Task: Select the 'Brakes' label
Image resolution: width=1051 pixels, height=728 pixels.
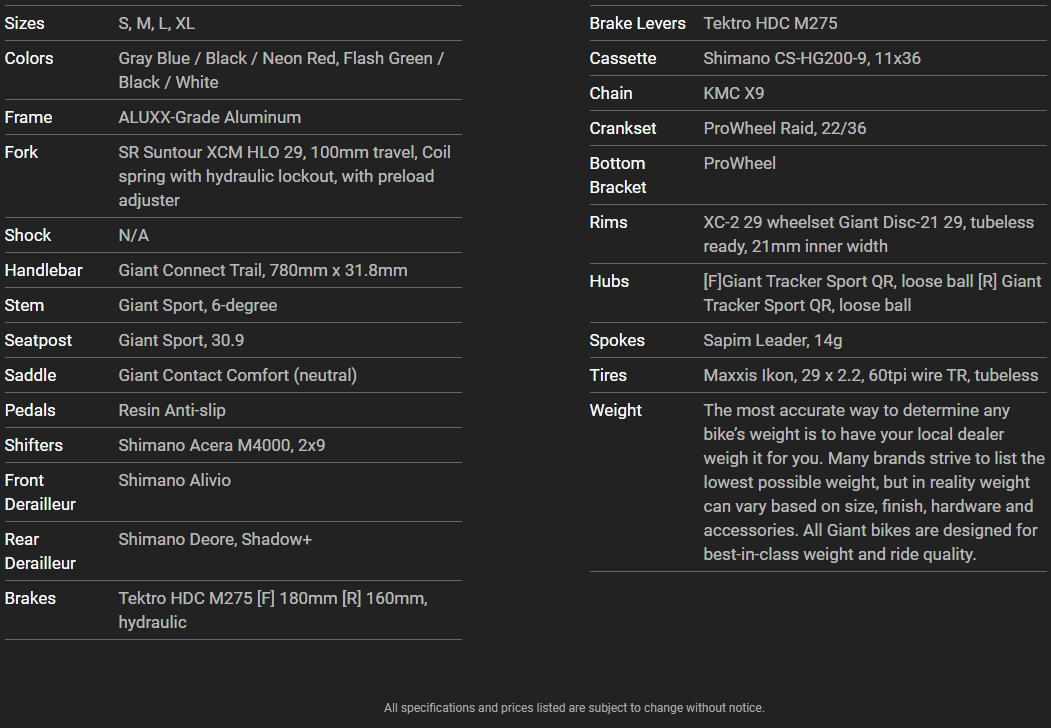Action: [x=30, y=598]
